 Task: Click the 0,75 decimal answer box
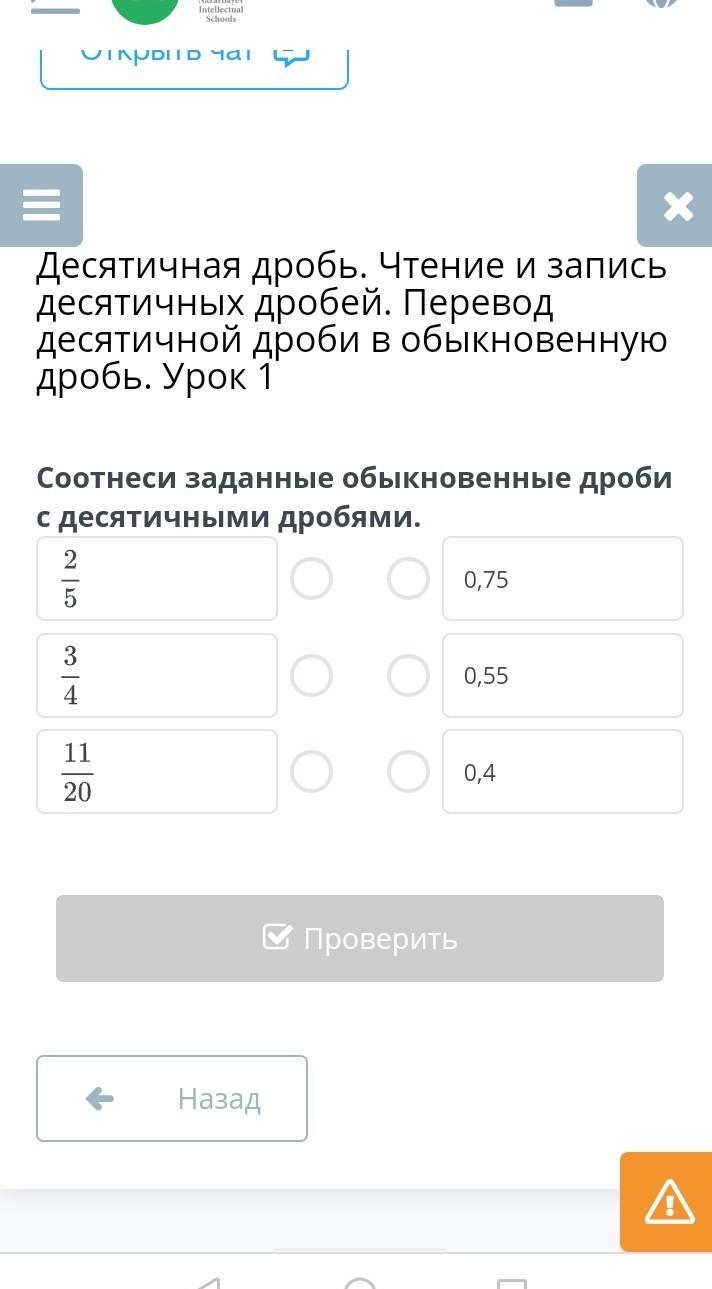click(x=563, y=579)
